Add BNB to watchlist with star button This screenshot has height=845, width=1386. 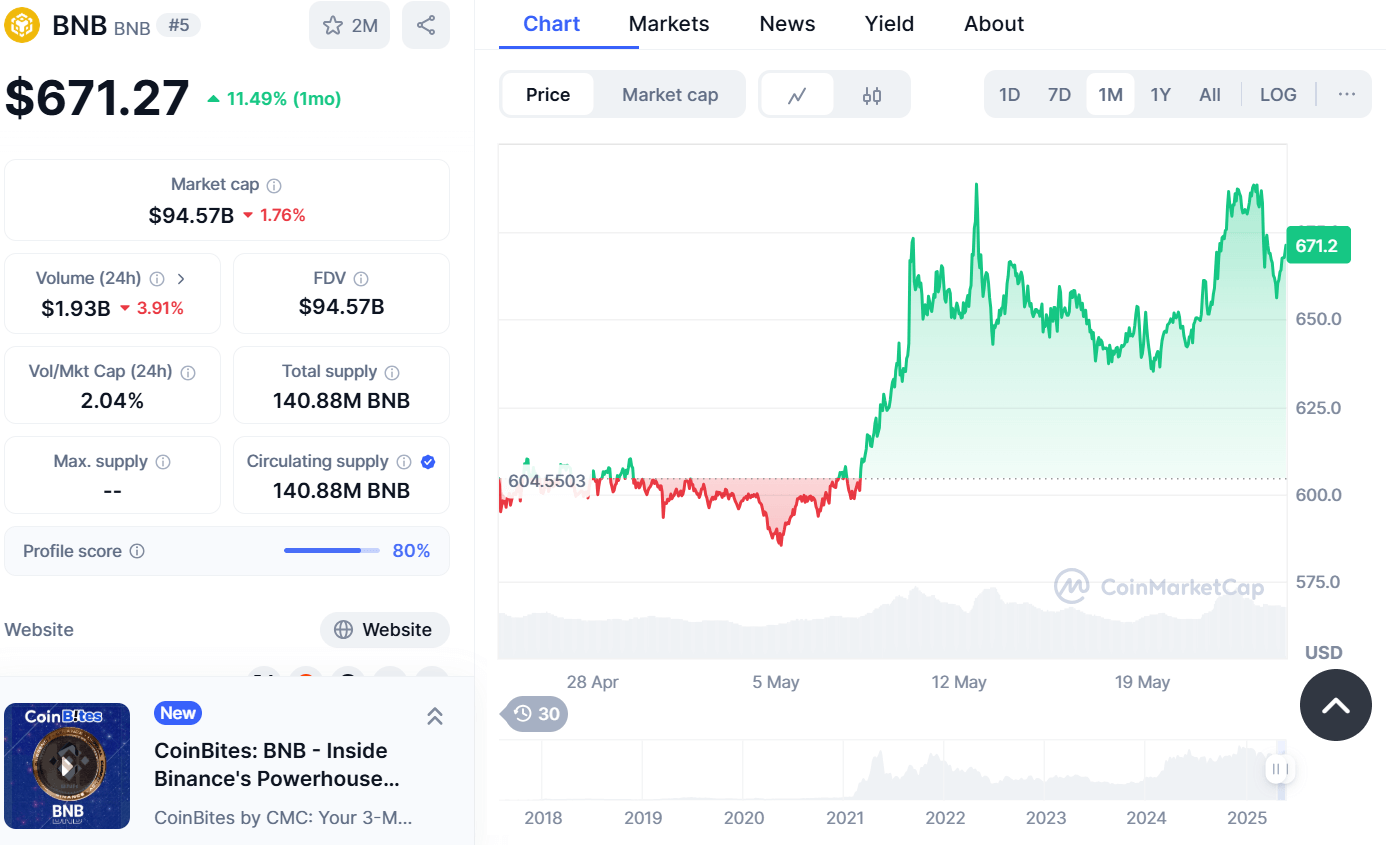pos(349,25)
